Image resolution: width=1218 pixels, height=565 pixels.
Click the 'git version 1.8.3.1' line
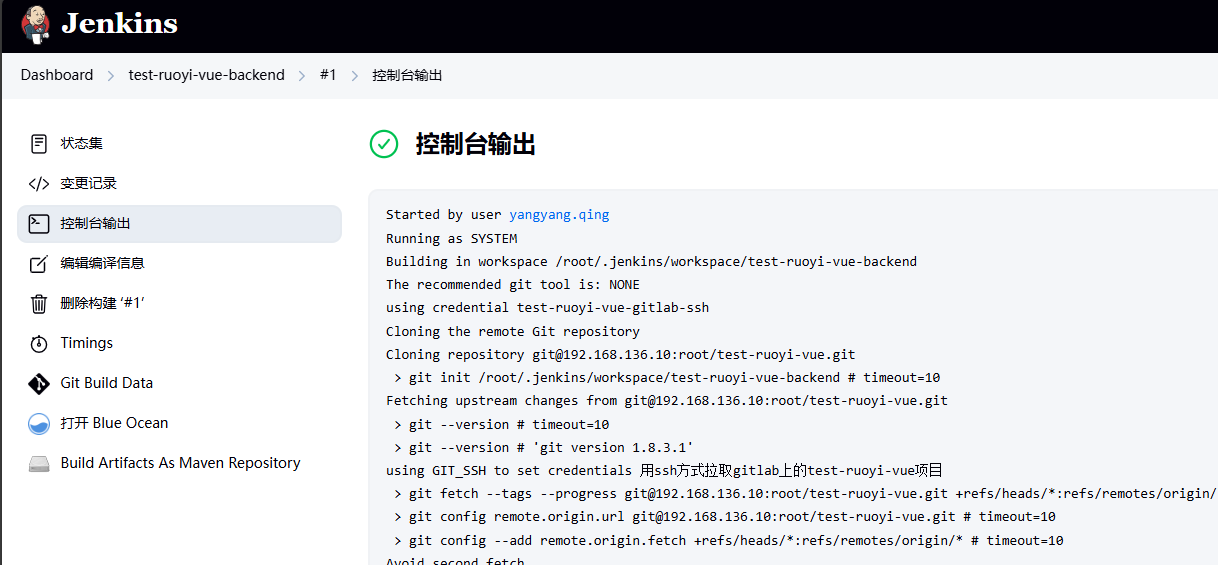544,448
